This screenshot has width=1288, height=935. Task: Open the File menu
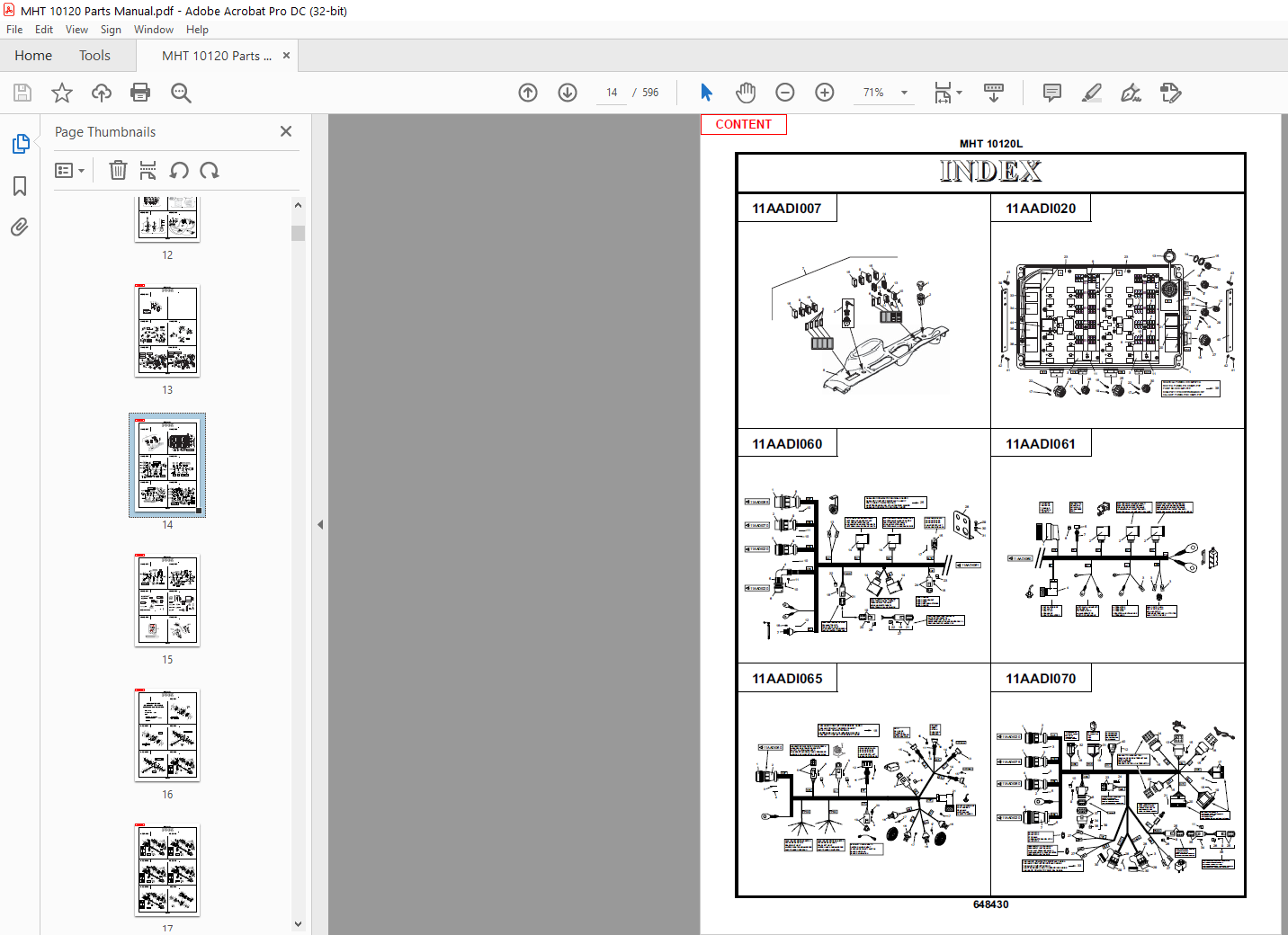tap(14, 30)
